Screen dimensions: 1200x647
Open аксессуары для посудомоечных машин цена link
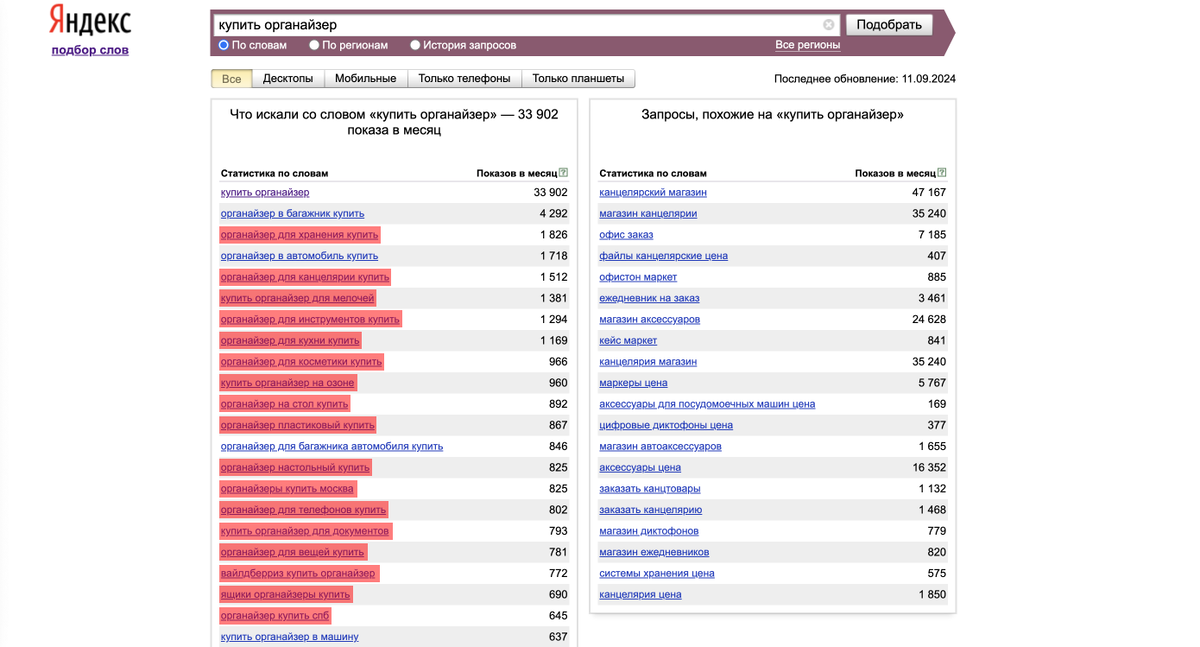point(707,404)
